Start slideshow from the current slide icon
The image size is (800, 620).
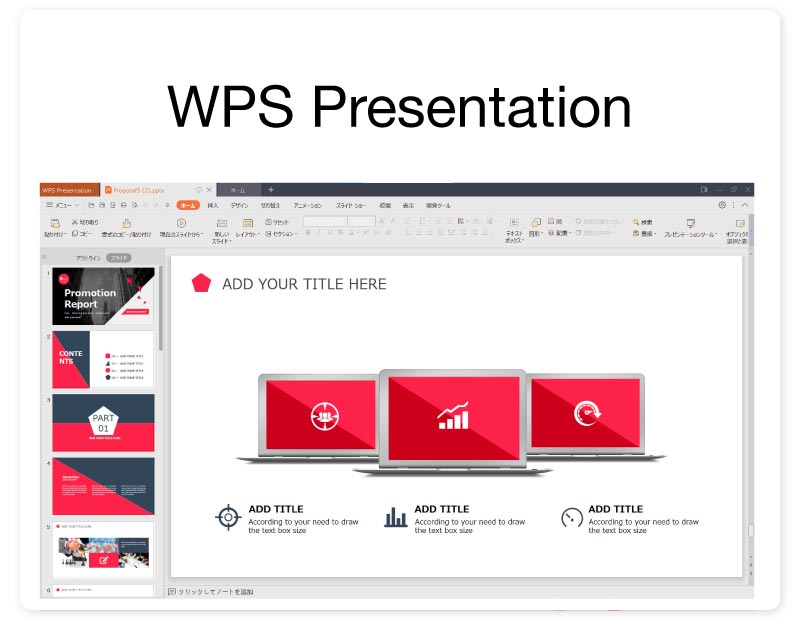[x=181, y=223]
